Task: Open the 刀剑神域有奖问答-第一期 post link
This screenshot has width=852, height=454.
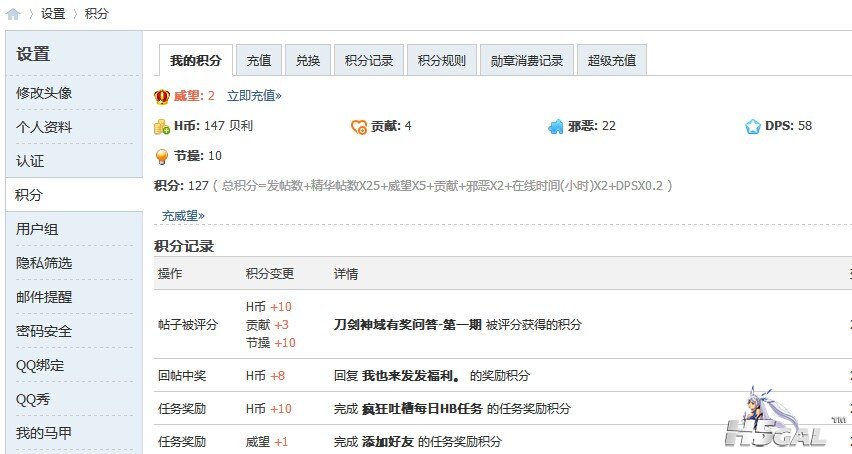Action: coord(407,325)
